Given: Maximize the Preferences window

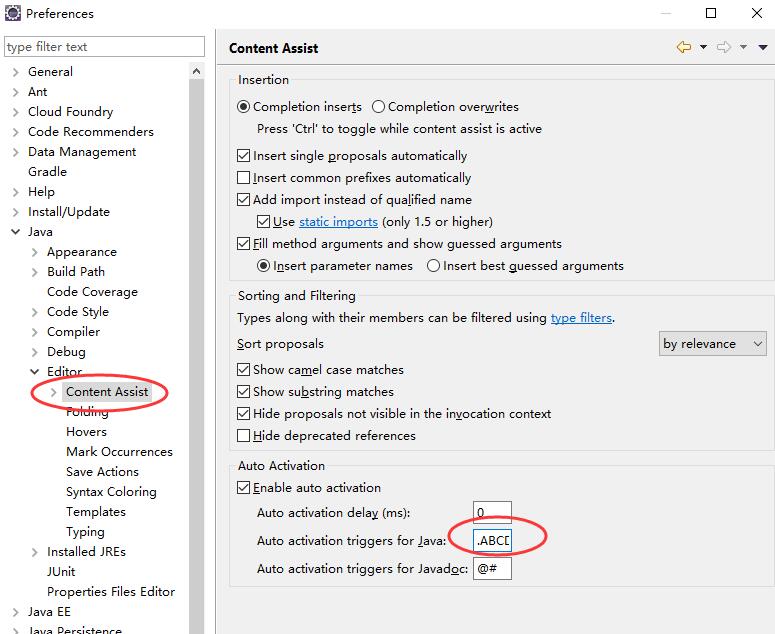Looking at the screenshot, I should point(711,13).
